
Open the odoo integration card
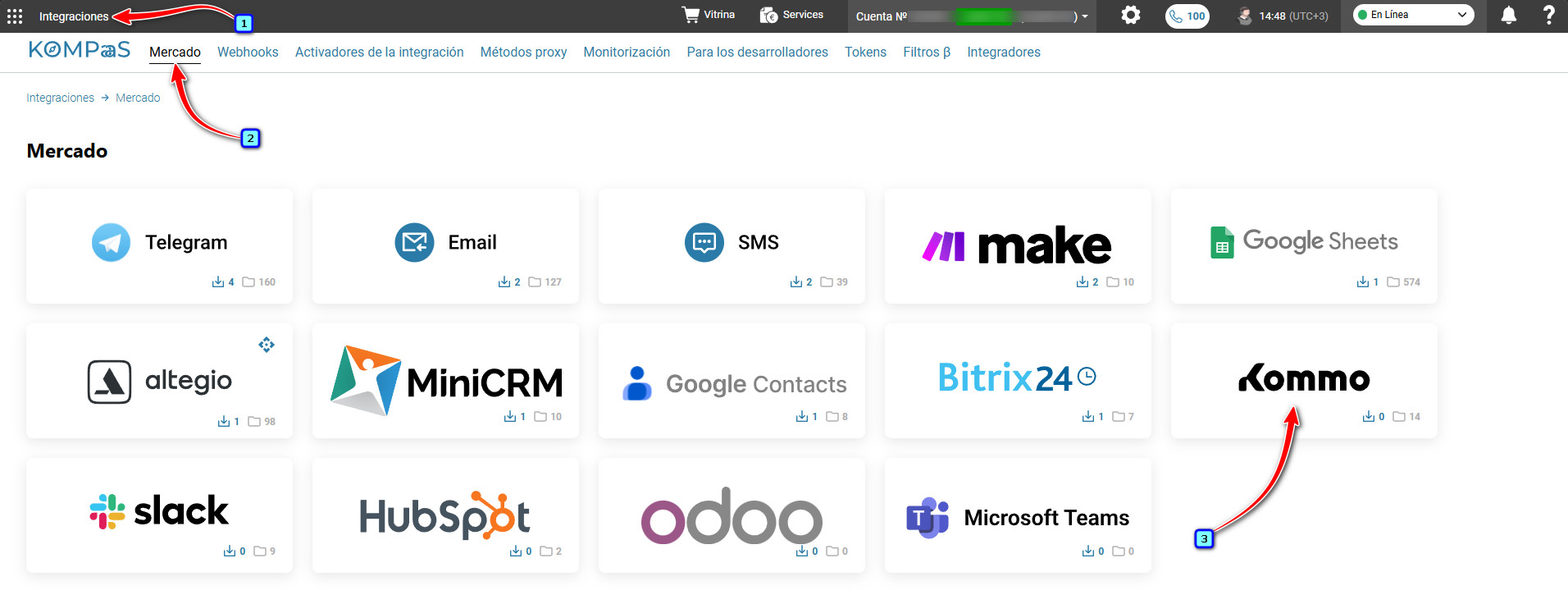[732, 515]
